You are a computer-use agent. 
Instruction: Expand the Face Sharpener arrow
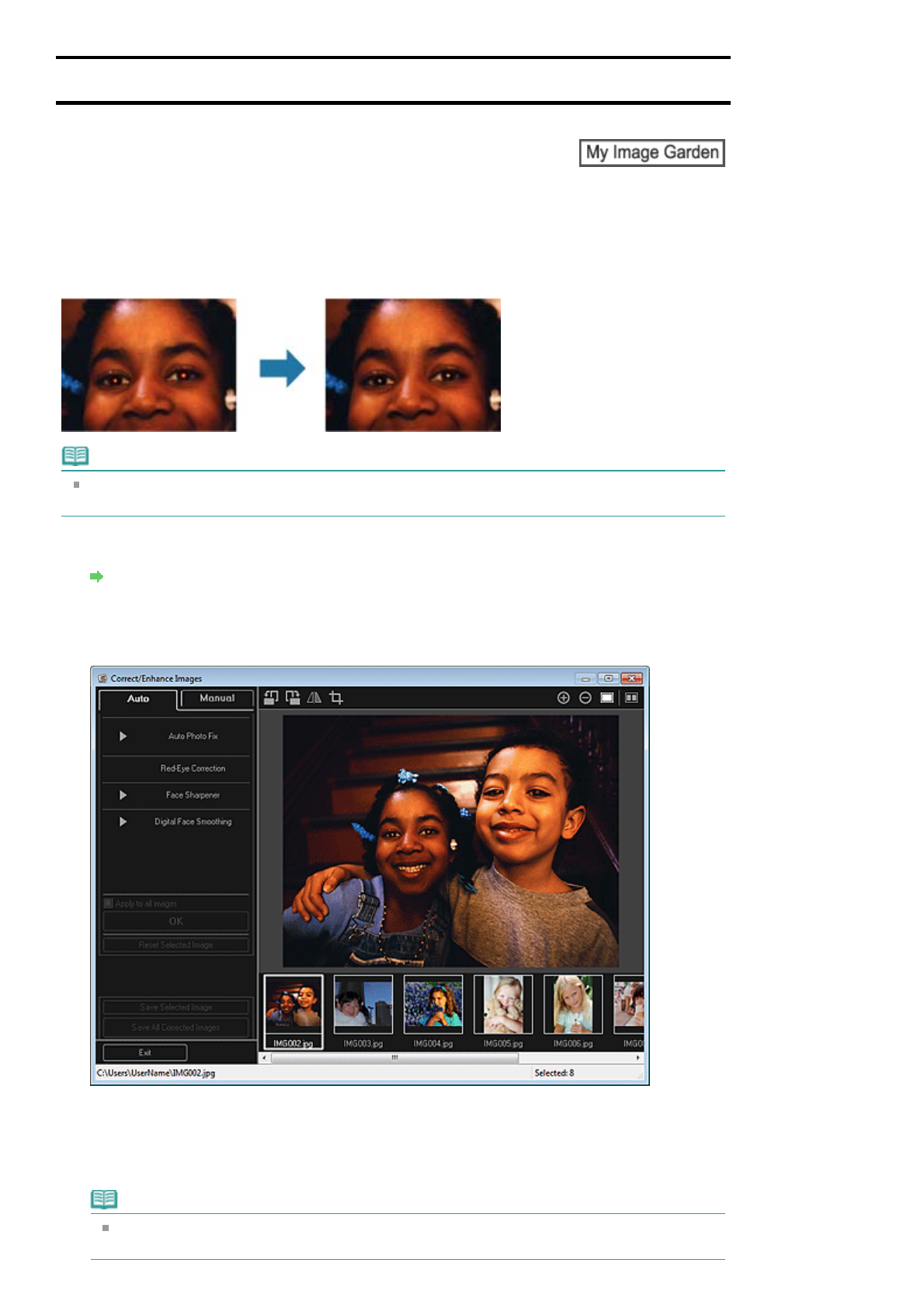123,795
